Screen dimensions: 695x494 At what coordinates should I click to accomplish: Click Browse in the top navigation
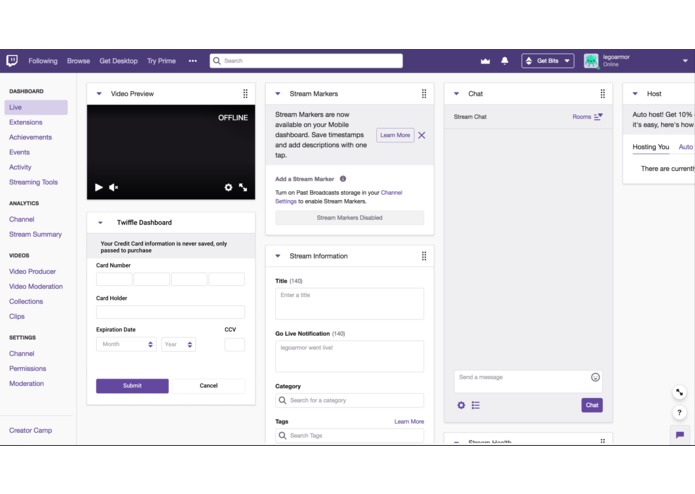(x=78, y=61)
